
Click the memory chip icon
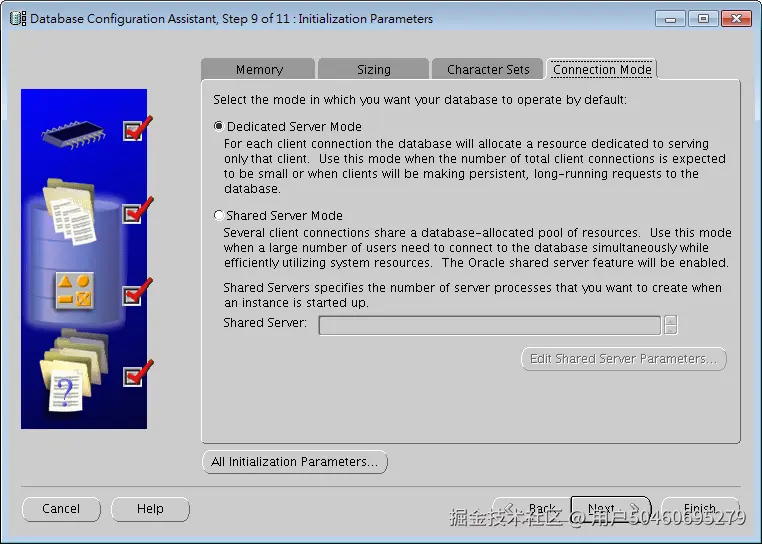coord(73,134)
